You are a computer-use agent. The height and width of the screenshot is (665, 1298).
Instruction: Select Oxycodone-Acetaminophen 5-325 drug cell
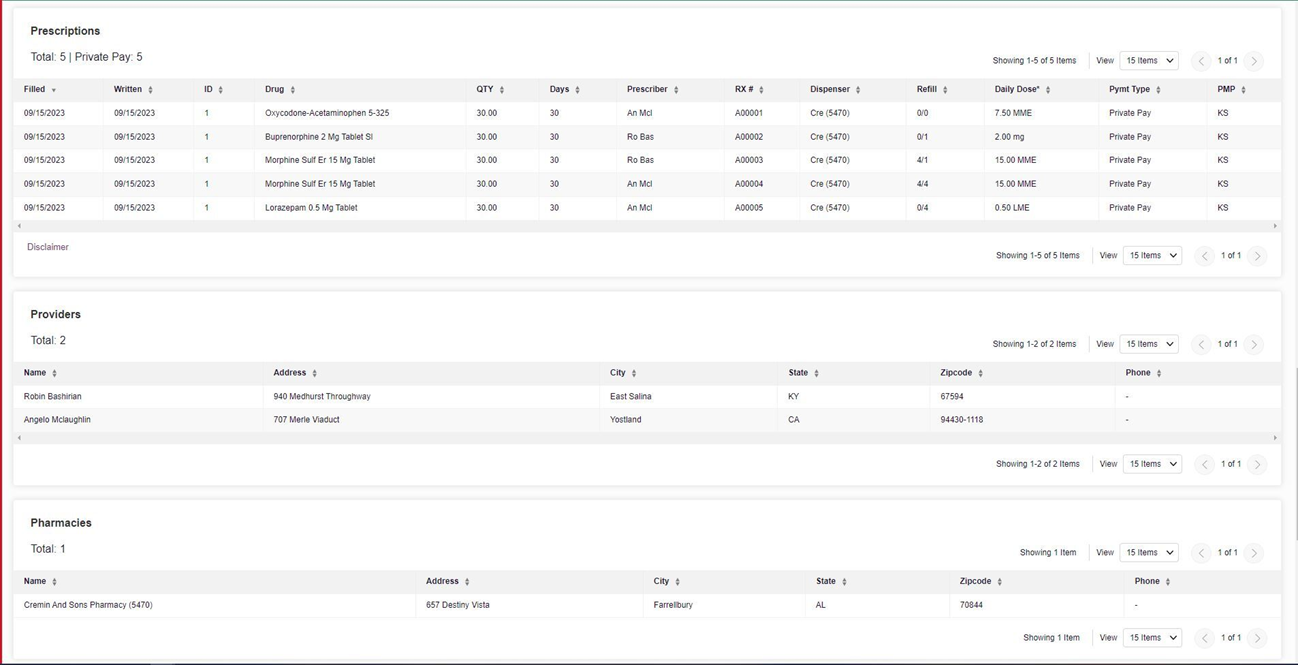[x=327, y=113]
